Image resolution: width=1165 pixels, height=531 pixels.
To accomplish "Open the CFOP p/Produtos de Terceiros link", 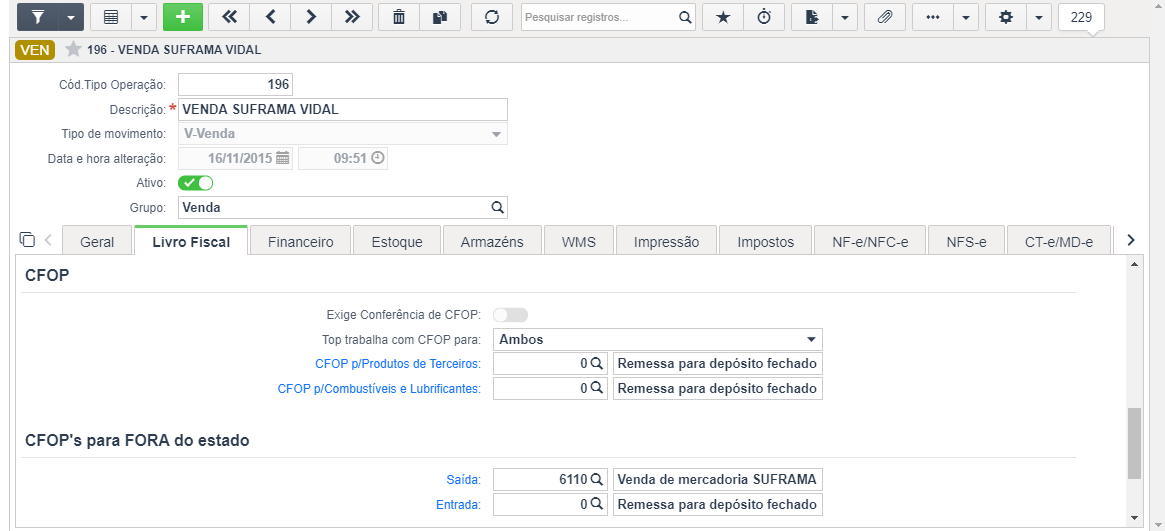I will (397, 364).
